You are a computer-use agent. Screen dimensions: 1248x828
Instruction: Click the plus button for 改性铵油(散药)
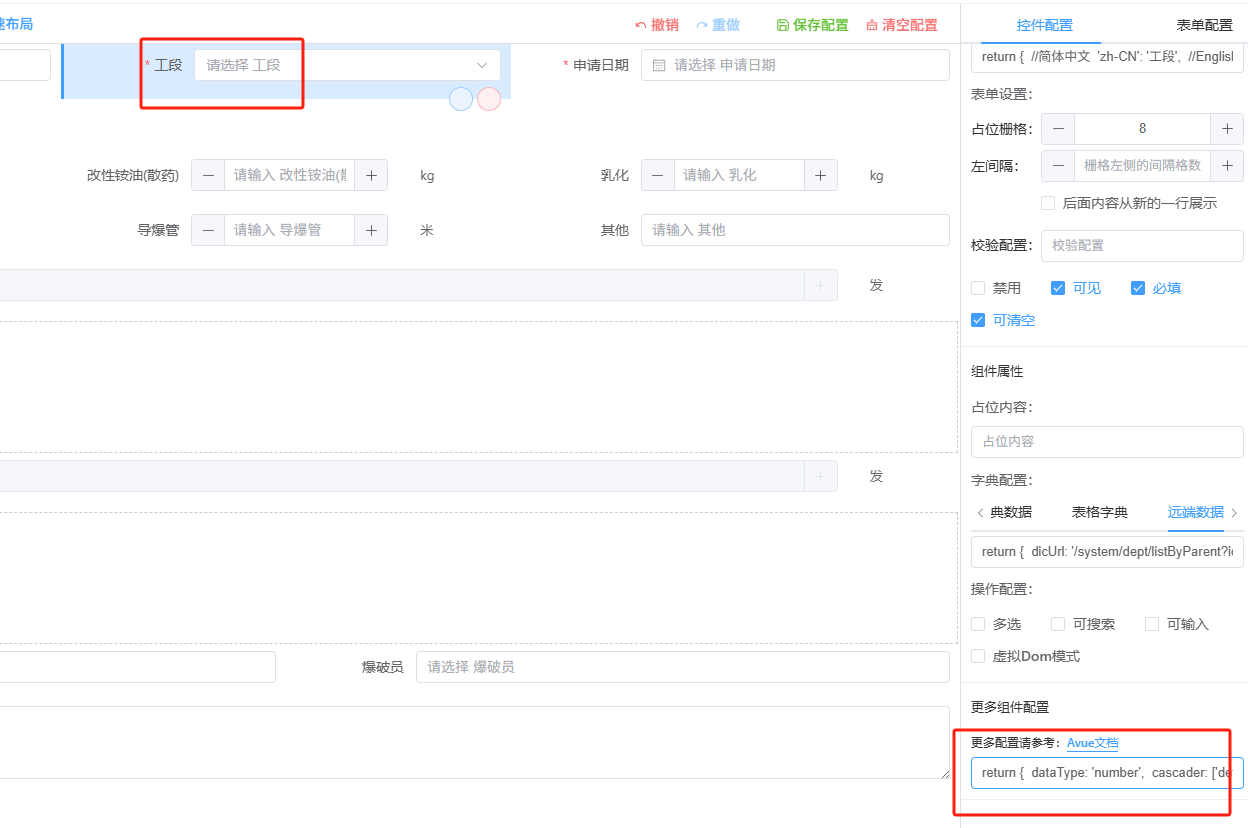pyautogui.click(x=371, y=175)
